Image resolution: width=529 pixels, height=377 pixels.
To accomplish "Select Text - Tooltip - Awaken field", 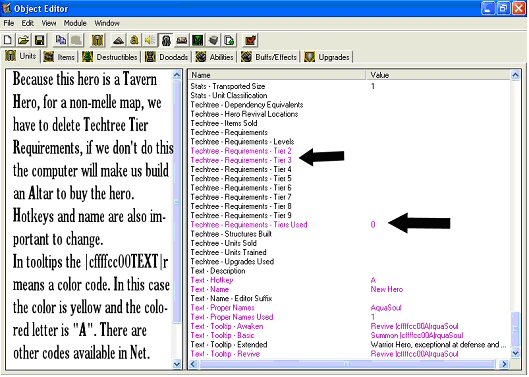I will coord(350,326).
